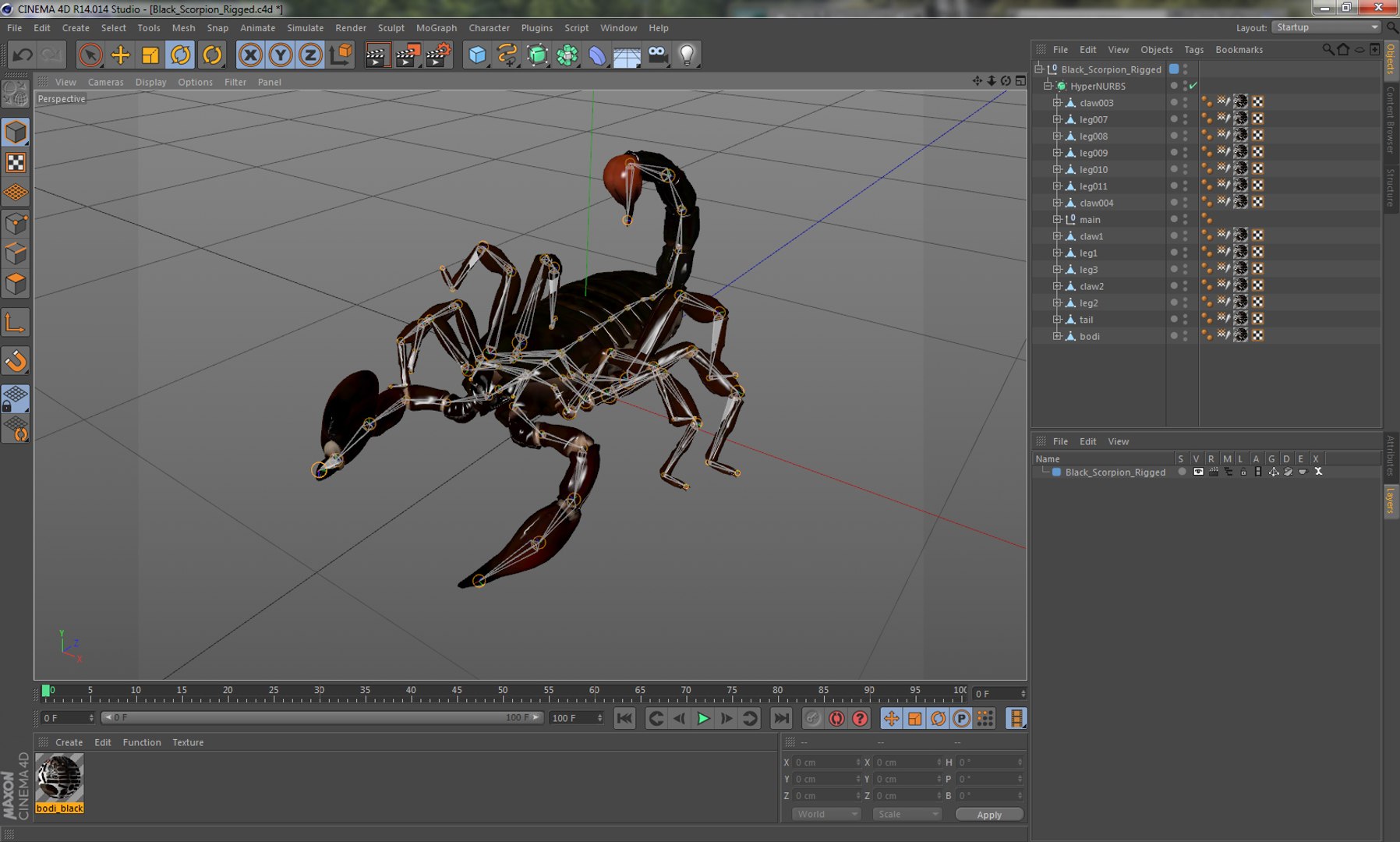Add a HyperNURBS generator icon
This screenshot has height=842, width=1400.
[537, 55]
